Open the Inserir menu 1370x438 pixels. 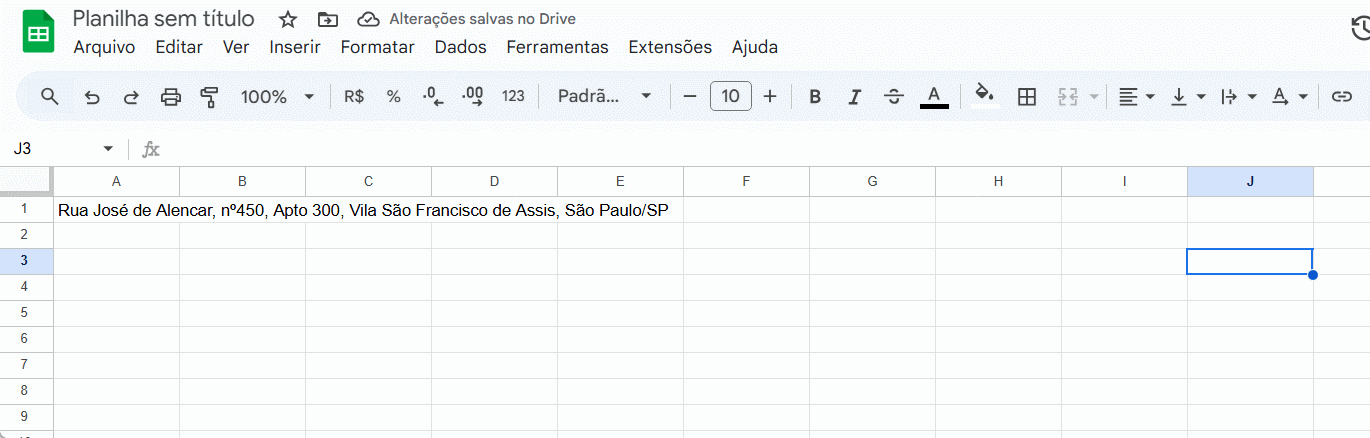click(294, 47)
